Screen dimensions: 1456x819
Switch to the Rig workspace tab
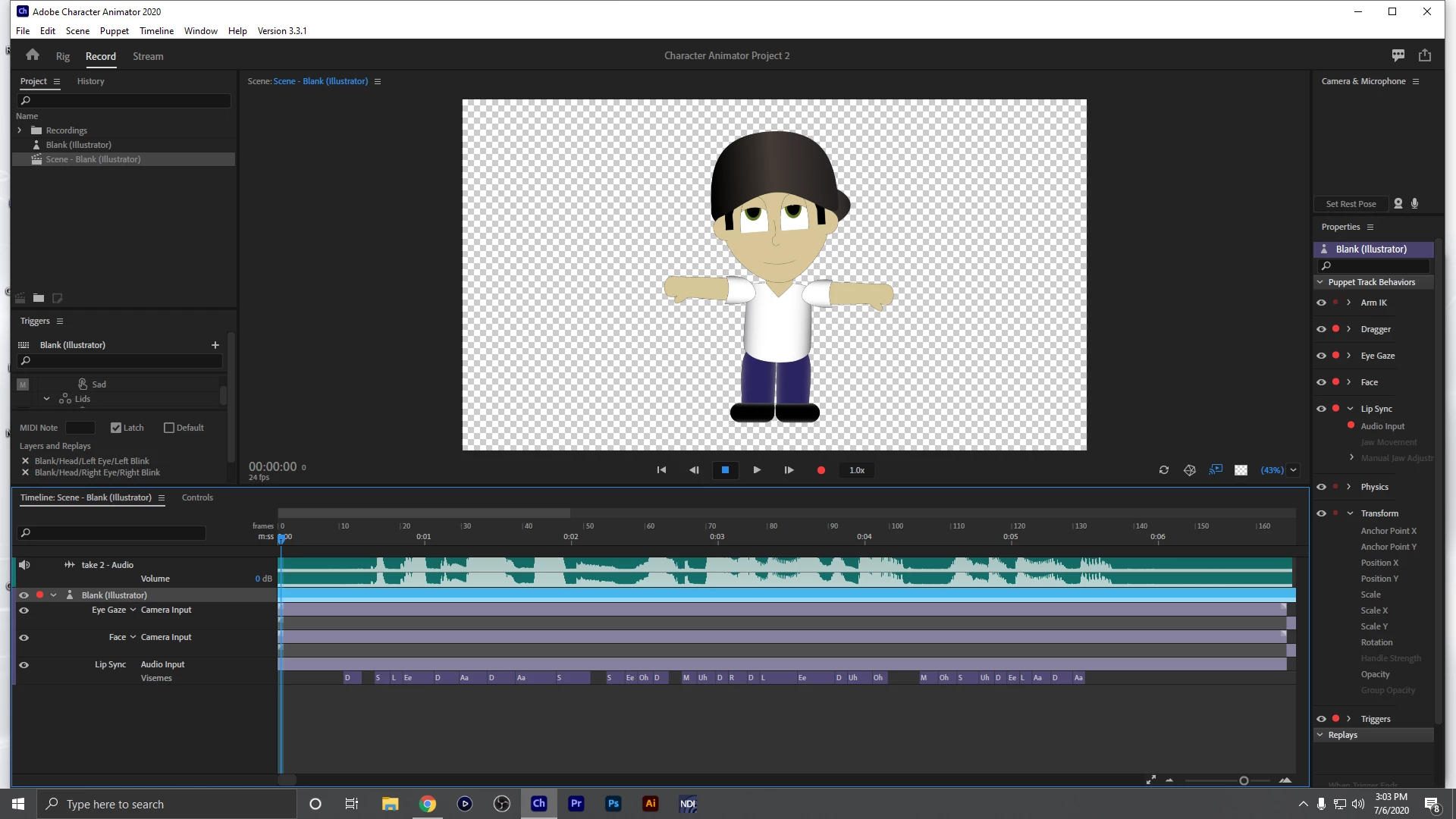pos(62,56)
